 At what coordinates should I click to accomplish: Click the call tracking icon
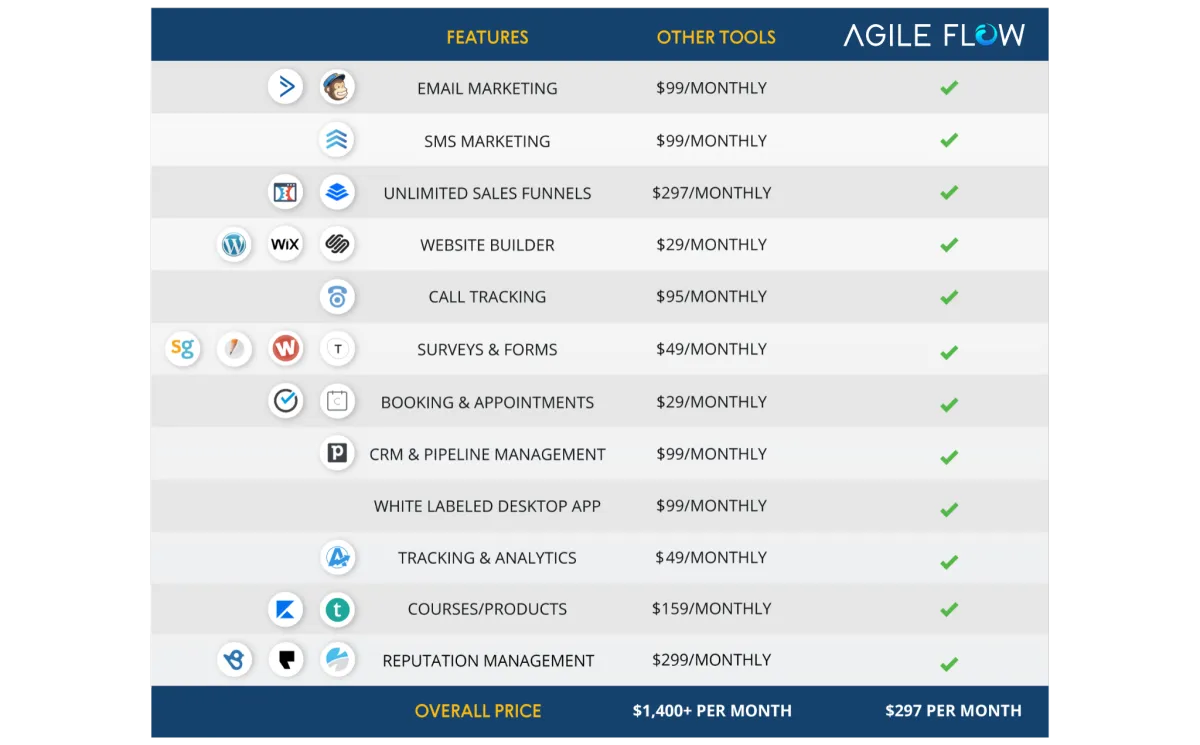[338, 297]
